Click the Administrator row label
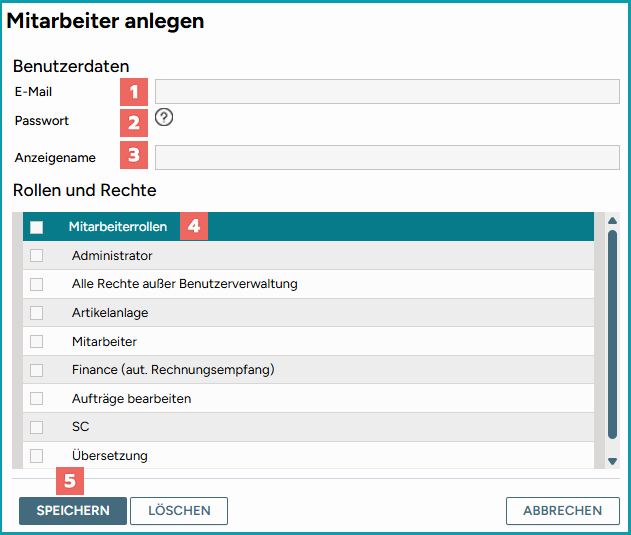Screen dimensions: 631x535 [112, 256]
